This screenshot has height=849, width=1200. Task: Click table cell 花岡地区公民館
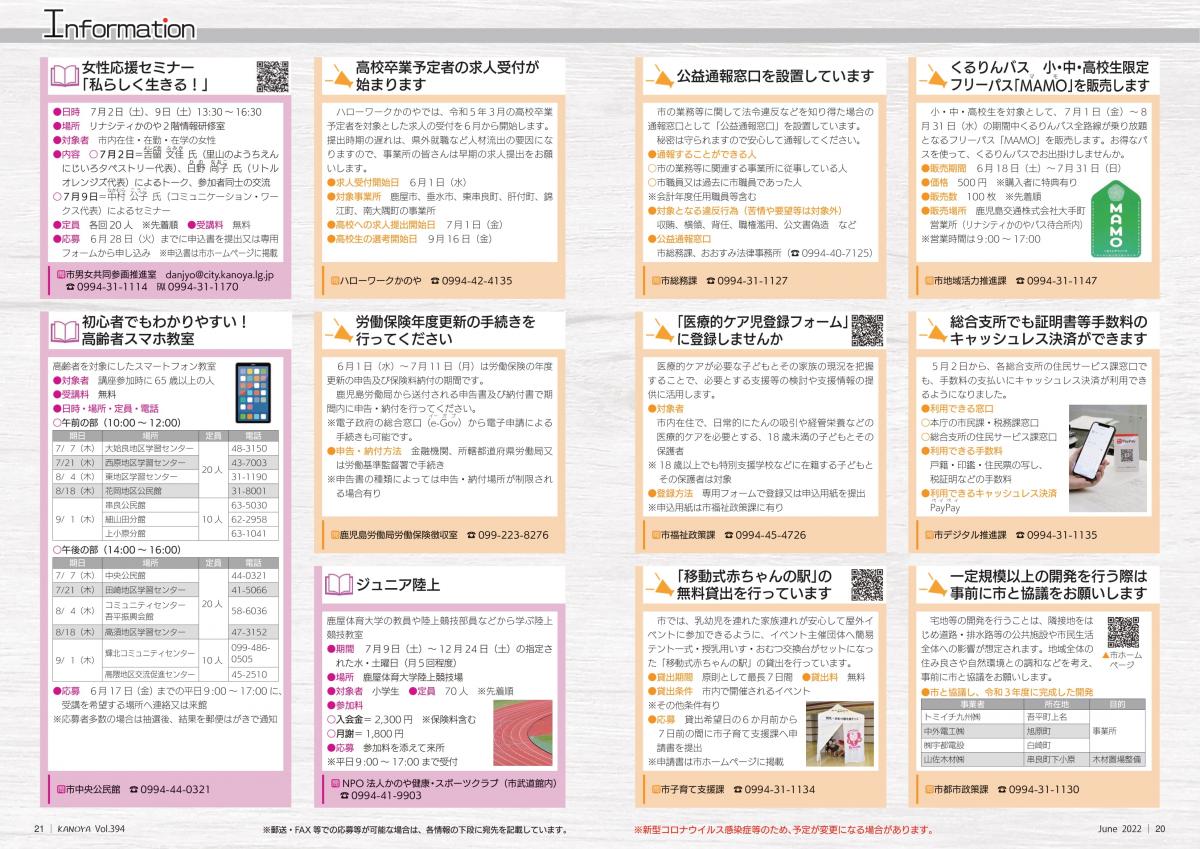pyautogui.click(x=150, y=492)
